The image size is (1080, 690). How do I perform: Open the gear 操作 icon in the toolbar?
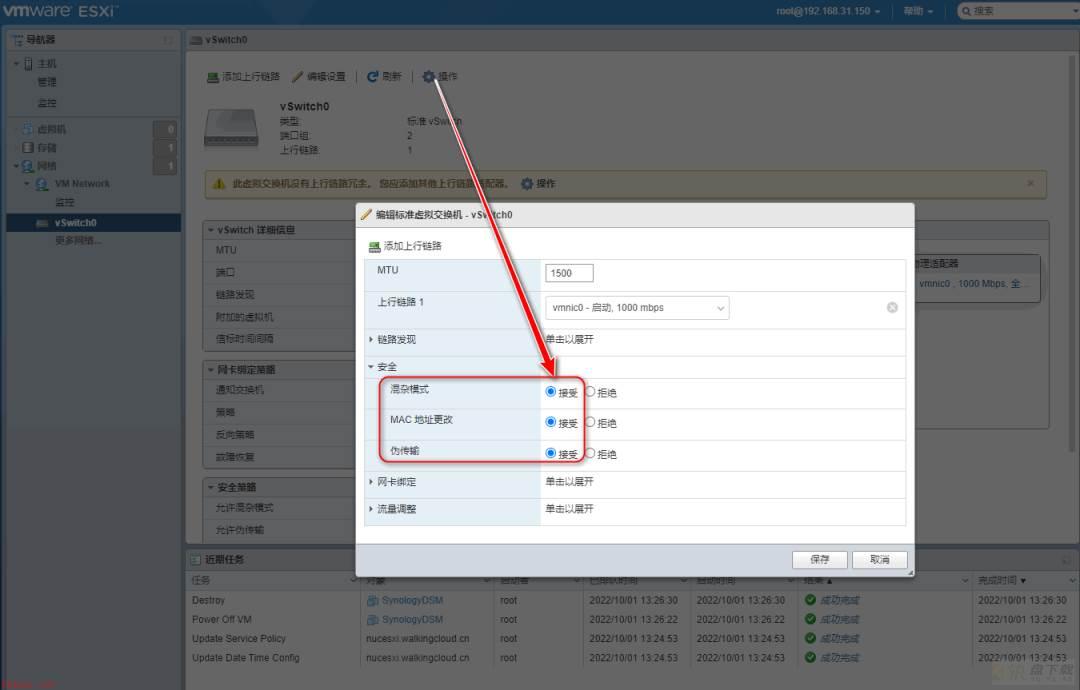tap(428, 76)
